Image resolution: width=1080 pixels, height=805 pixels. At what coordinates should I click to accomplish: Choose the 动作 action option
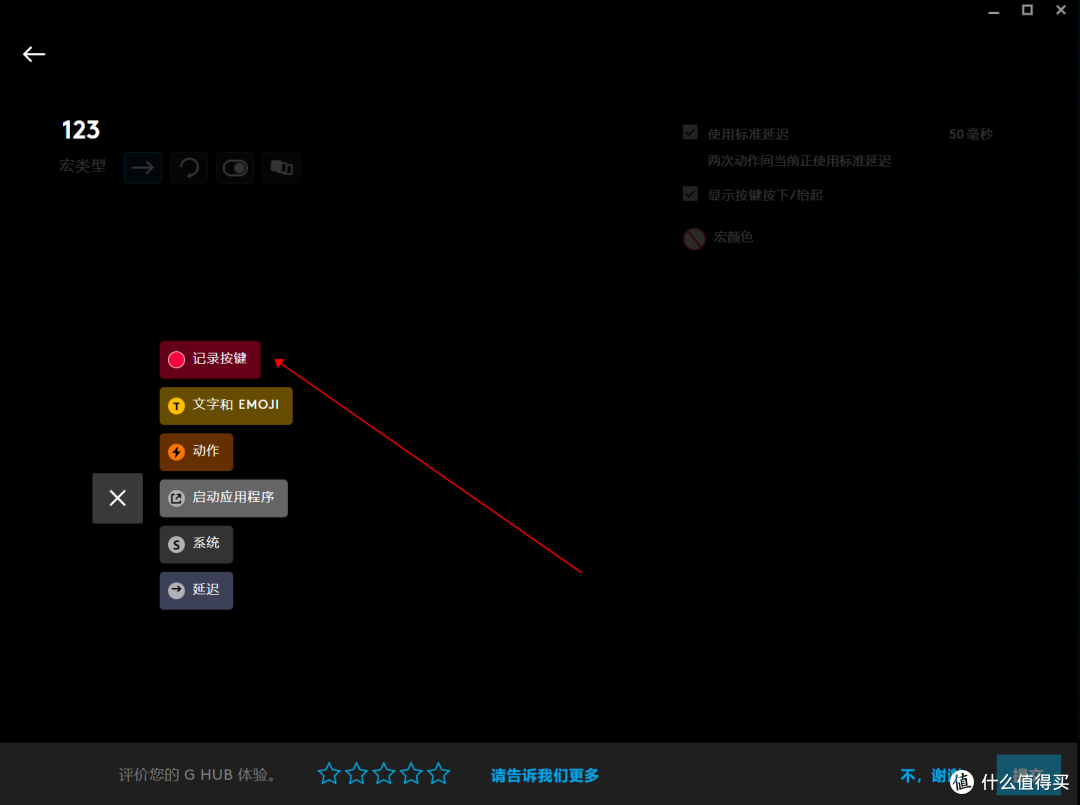coord(196,452)
